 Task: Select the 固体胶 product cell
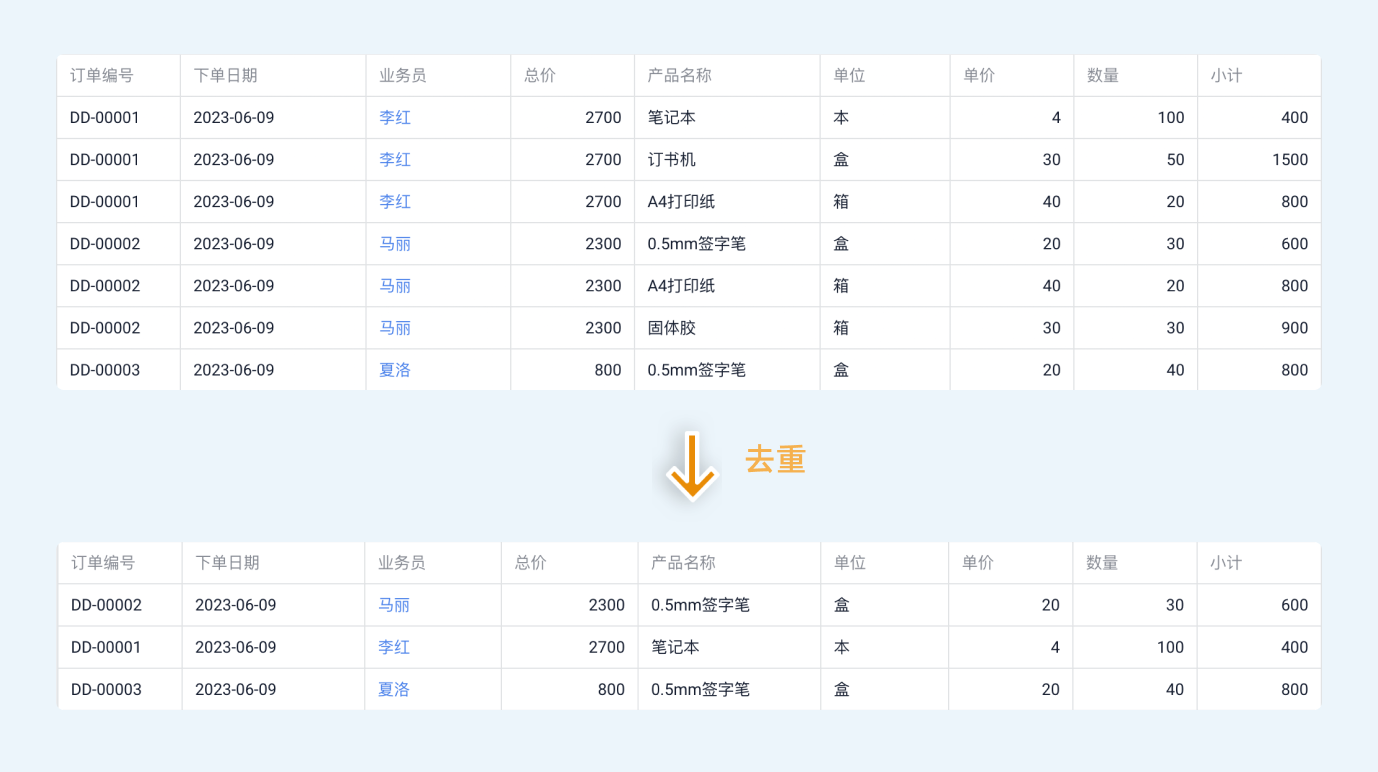[672, 328]
